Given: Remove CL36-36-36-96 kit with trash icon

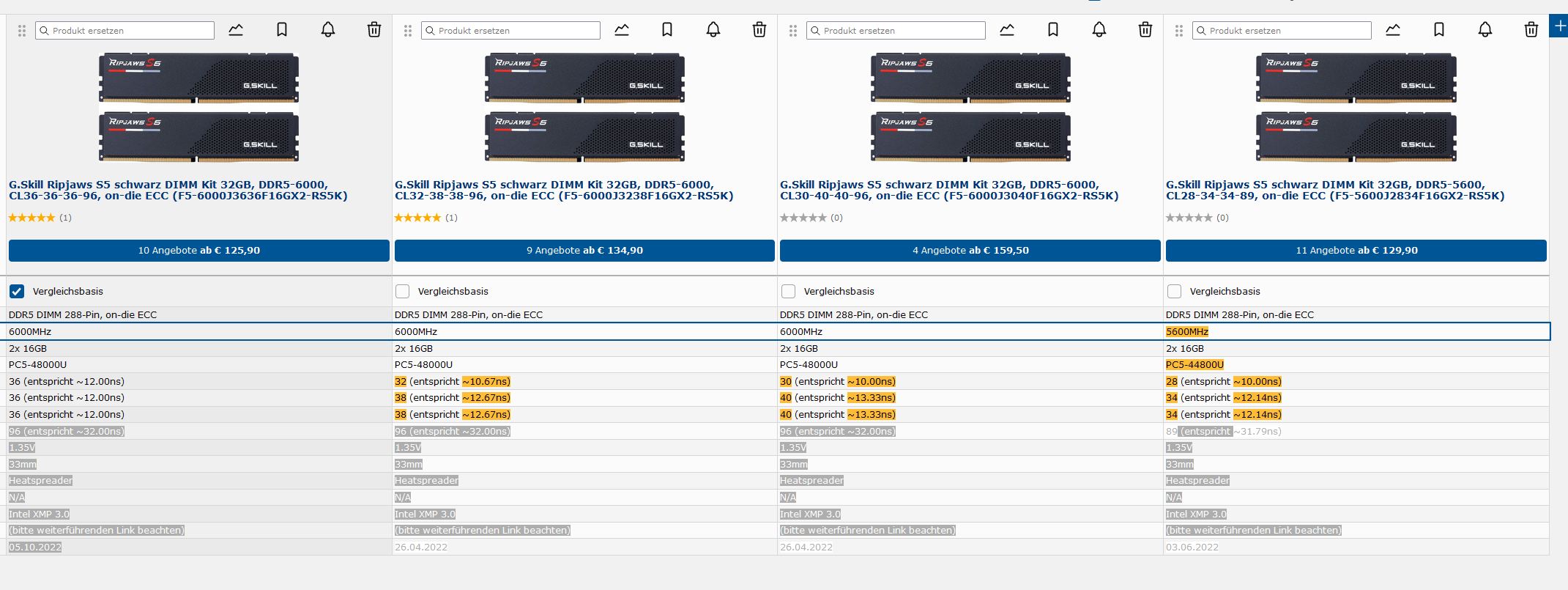Looking at the screenshot, I should coord(374,30).
